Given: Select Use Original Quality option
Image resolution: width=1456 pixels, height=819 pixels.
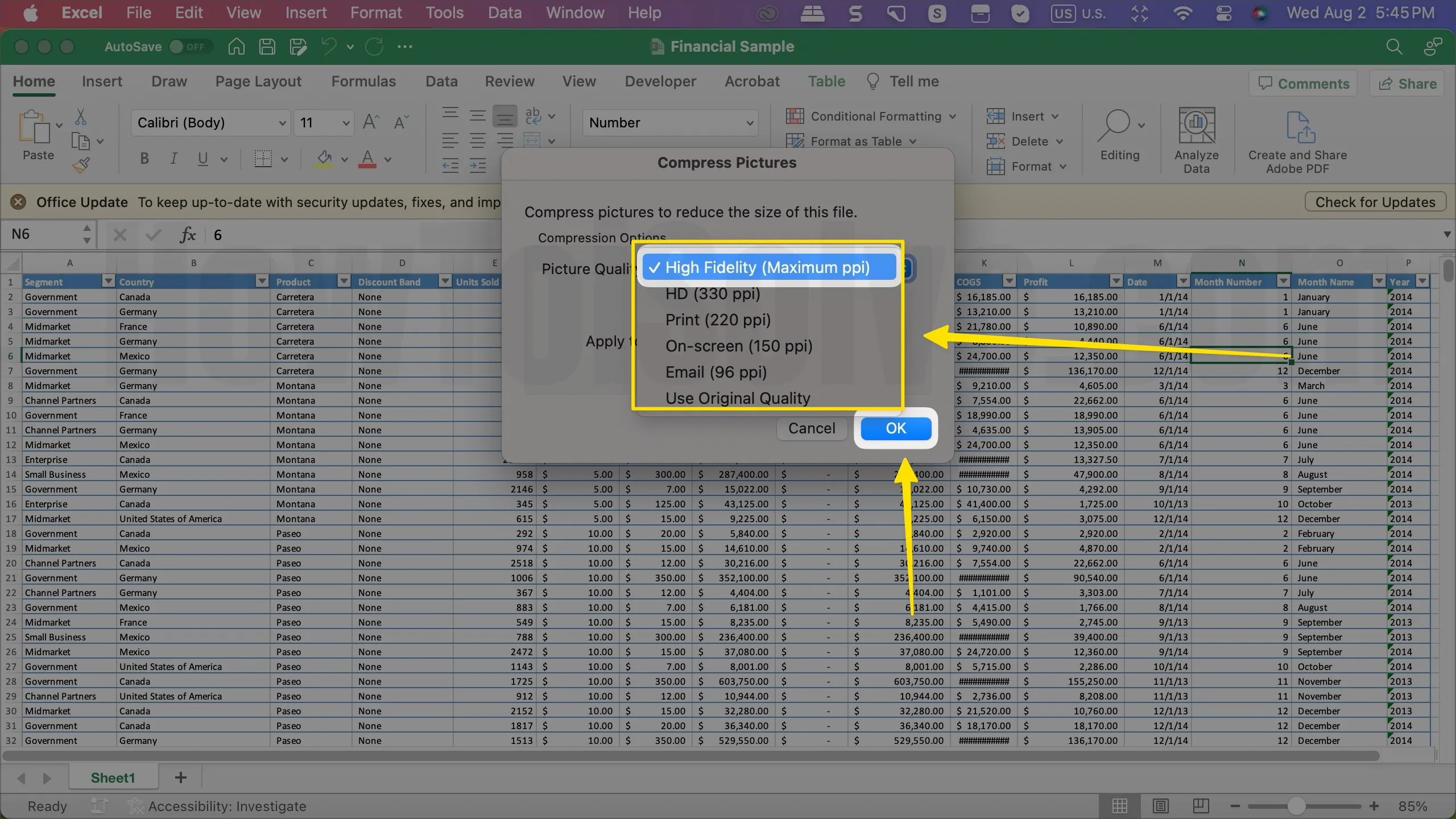Looking at the screenshot, I should pos(738,398).
